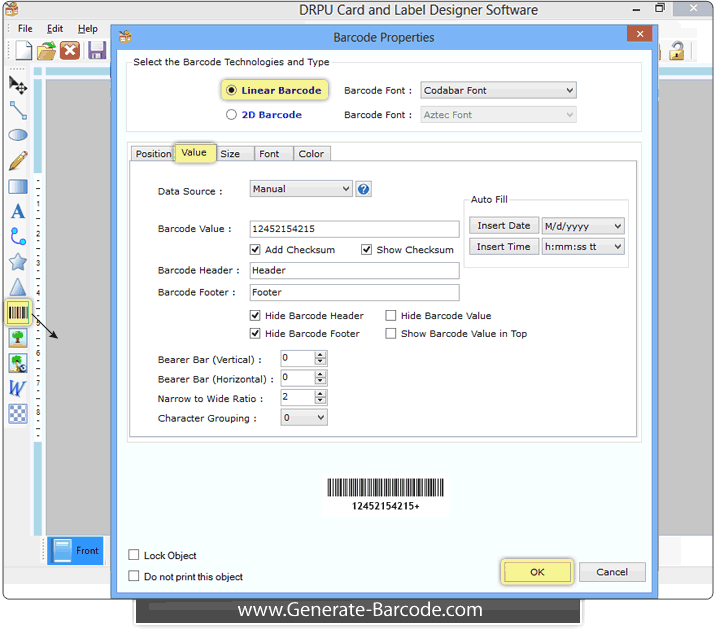Select the Triangle shape tool
Screen dimensions: 714x629
pos(18,287)
